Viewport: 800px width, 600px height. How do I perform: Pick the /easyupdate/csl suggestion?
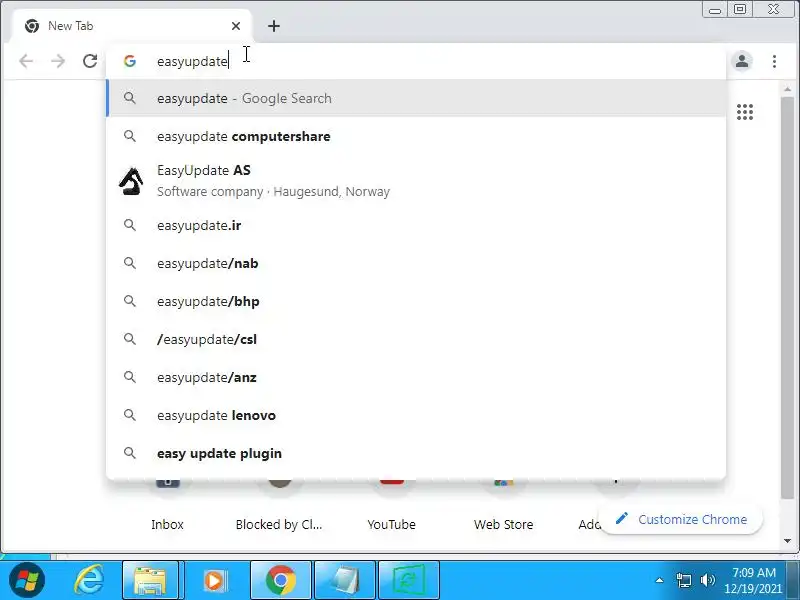pos(416,339)
